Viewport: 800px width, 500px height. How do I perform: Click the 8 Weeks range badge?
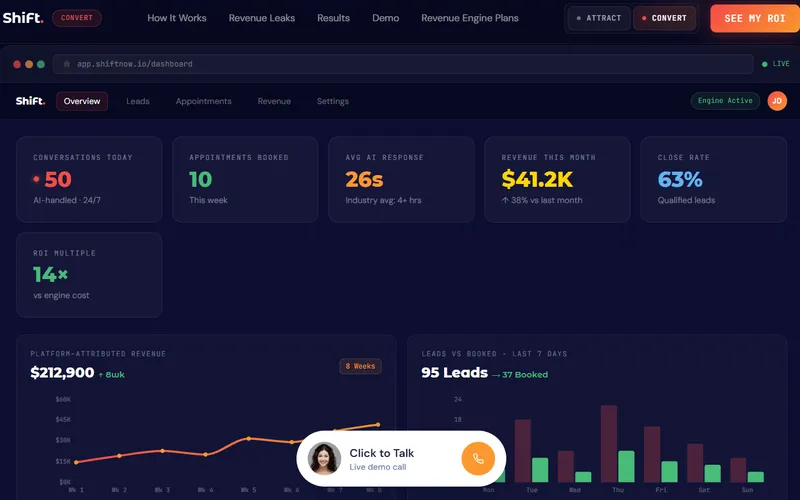(x=360, y=366)
